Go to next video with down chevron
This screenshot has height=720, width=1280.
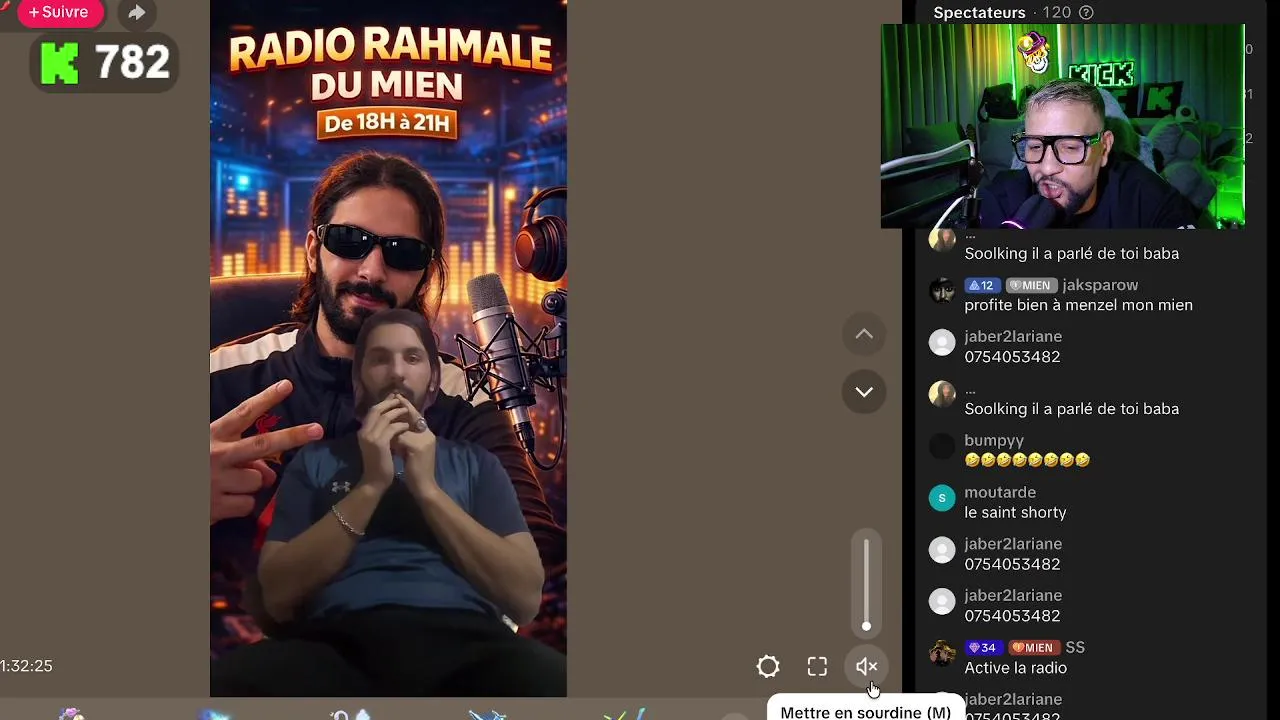coord(864,392)
